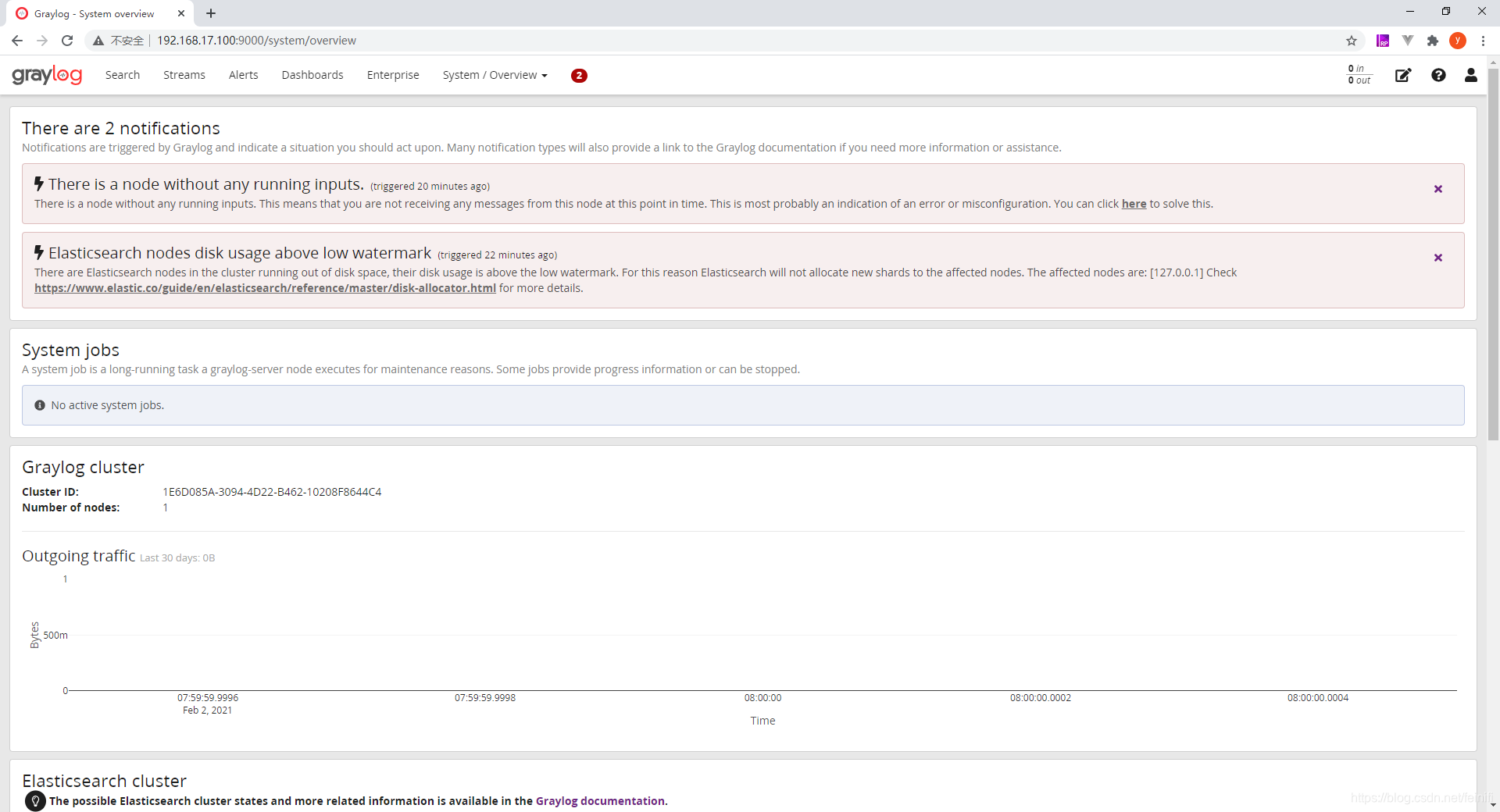Reload the page
The height and width of the screenshot is (812, 1500).
pyautogui.click(x=67, y=41)
